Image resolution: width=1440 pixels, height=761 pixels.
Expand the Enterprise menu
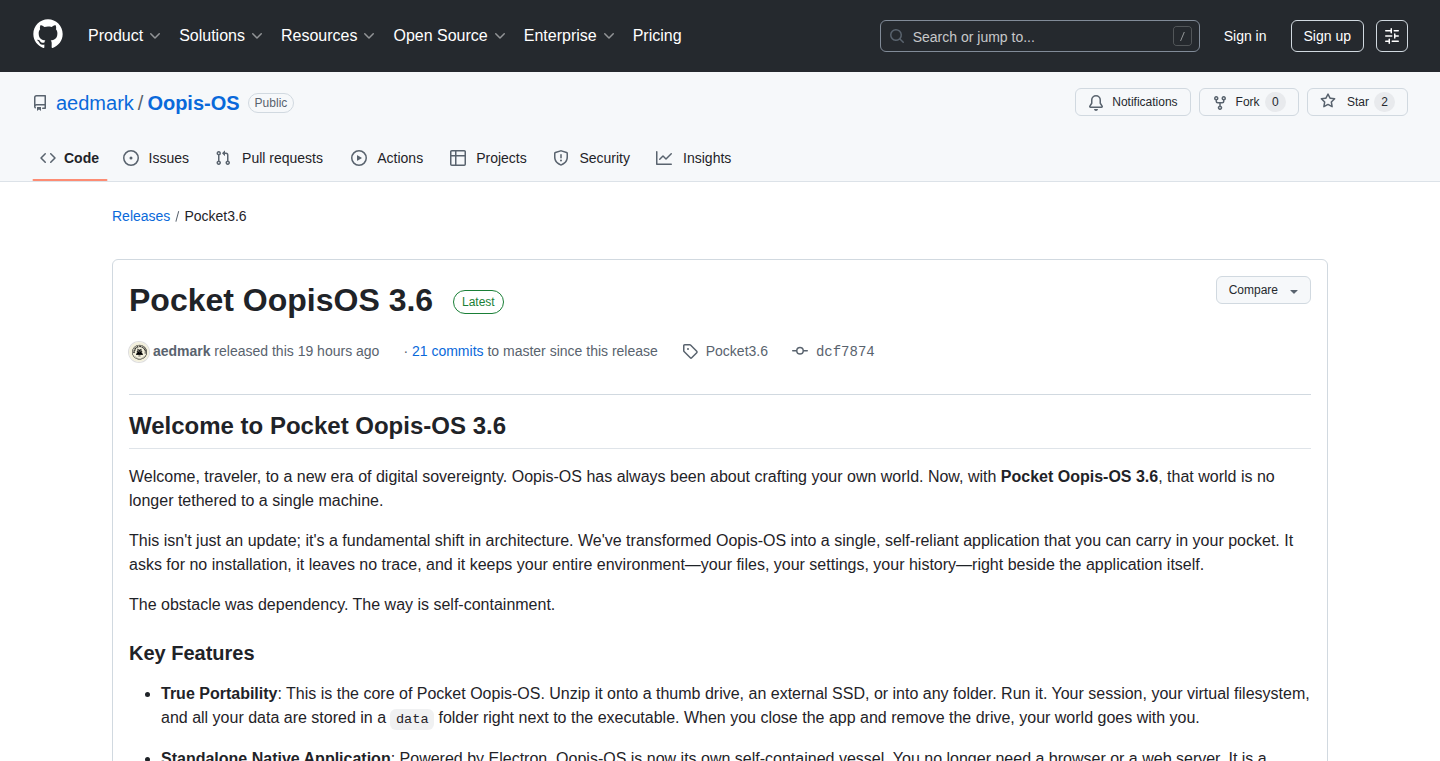569,36
